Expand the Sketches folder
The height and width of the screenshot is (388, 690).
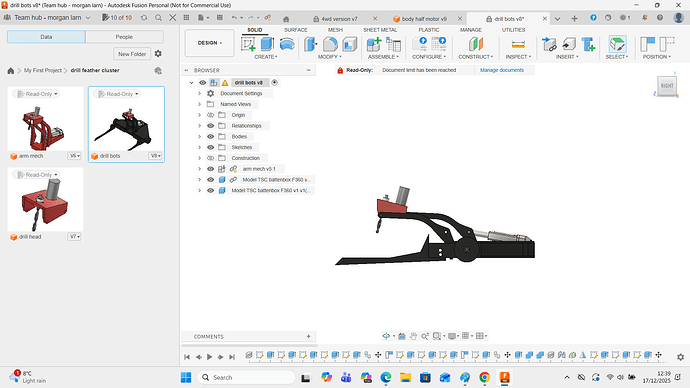click(199, 147)
